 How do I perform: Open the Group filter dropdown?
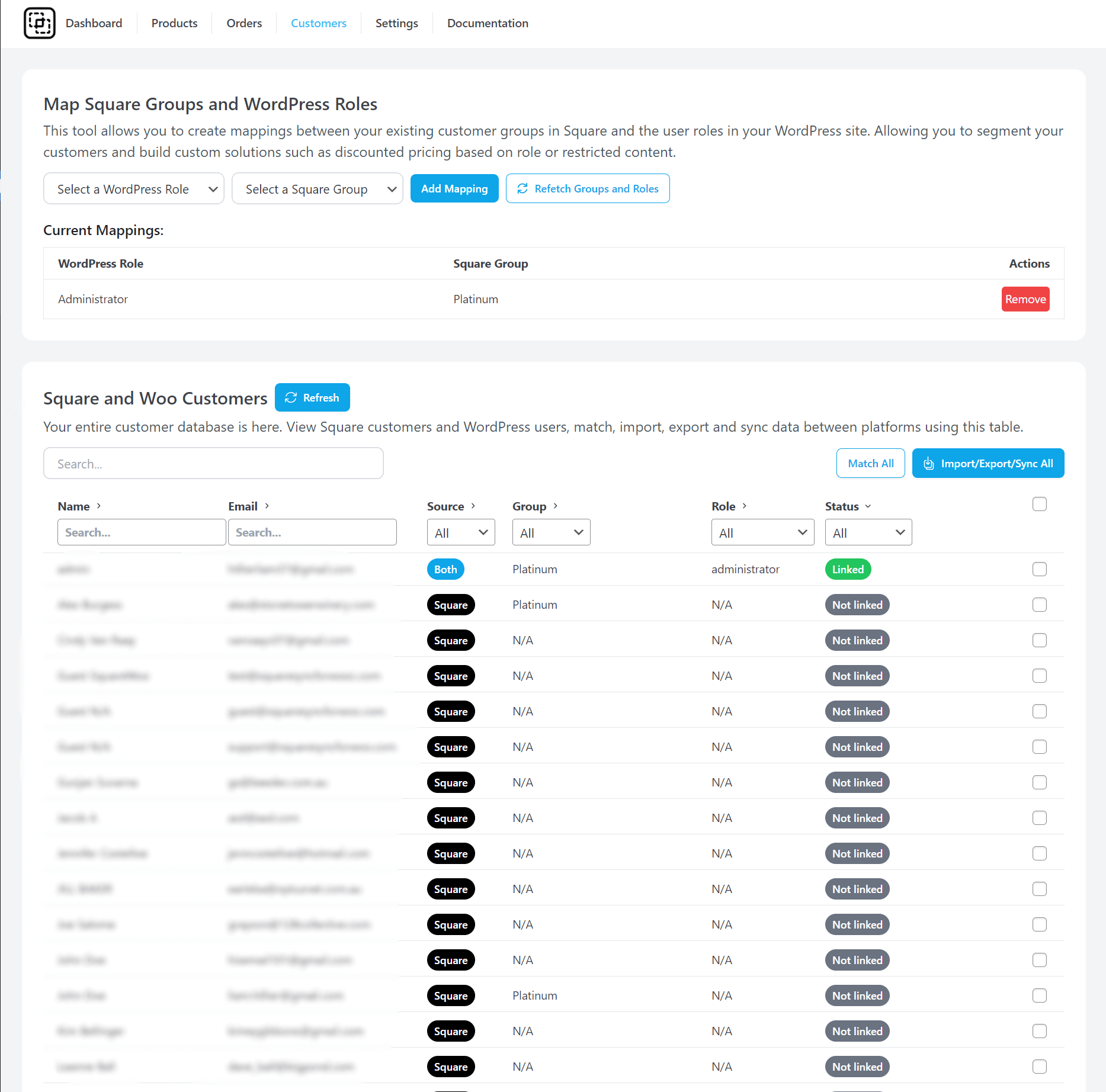click(x=552, y=532)
